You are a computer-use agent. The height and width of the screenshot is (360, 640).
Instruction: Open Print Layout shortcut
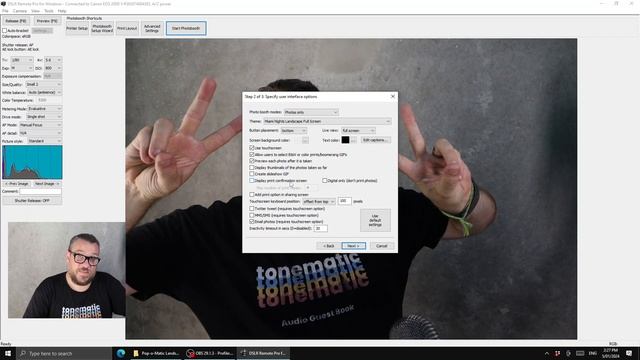point(127,28)
